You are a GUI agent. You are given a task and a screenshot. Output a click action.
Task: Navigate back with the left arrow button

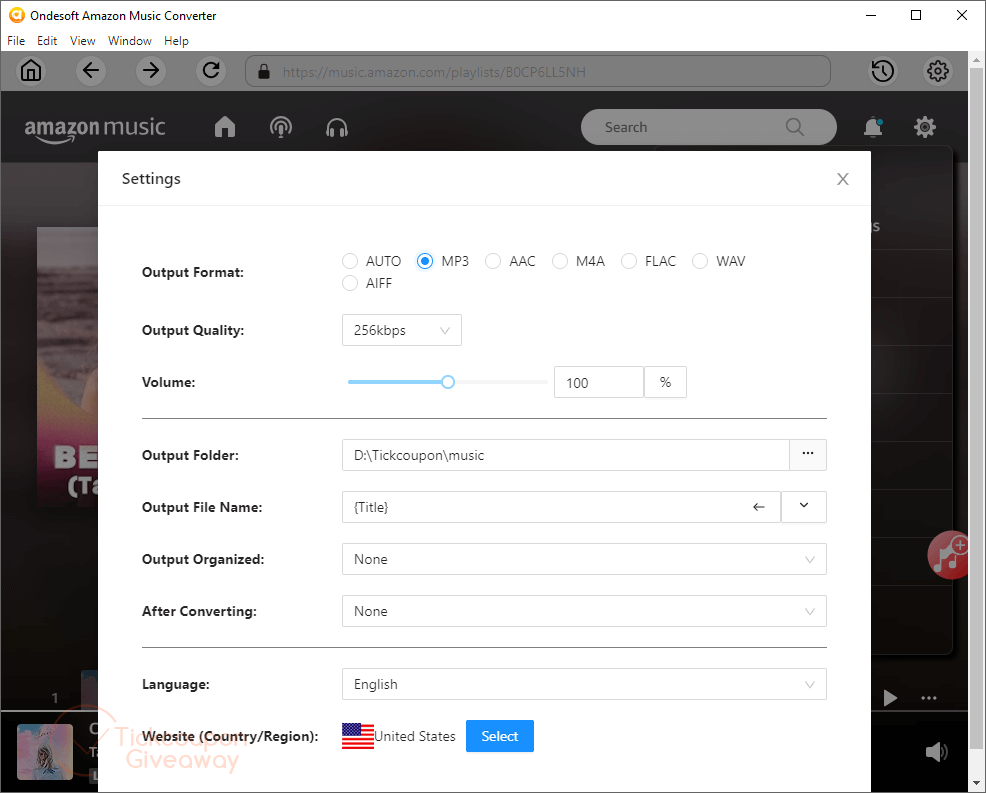[91, 70]
